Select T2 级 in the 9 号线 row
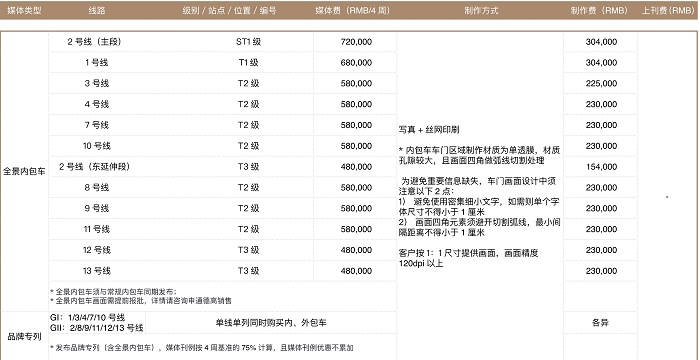The width and height of the screenshot is (700, 360). (x=248, y=209)
